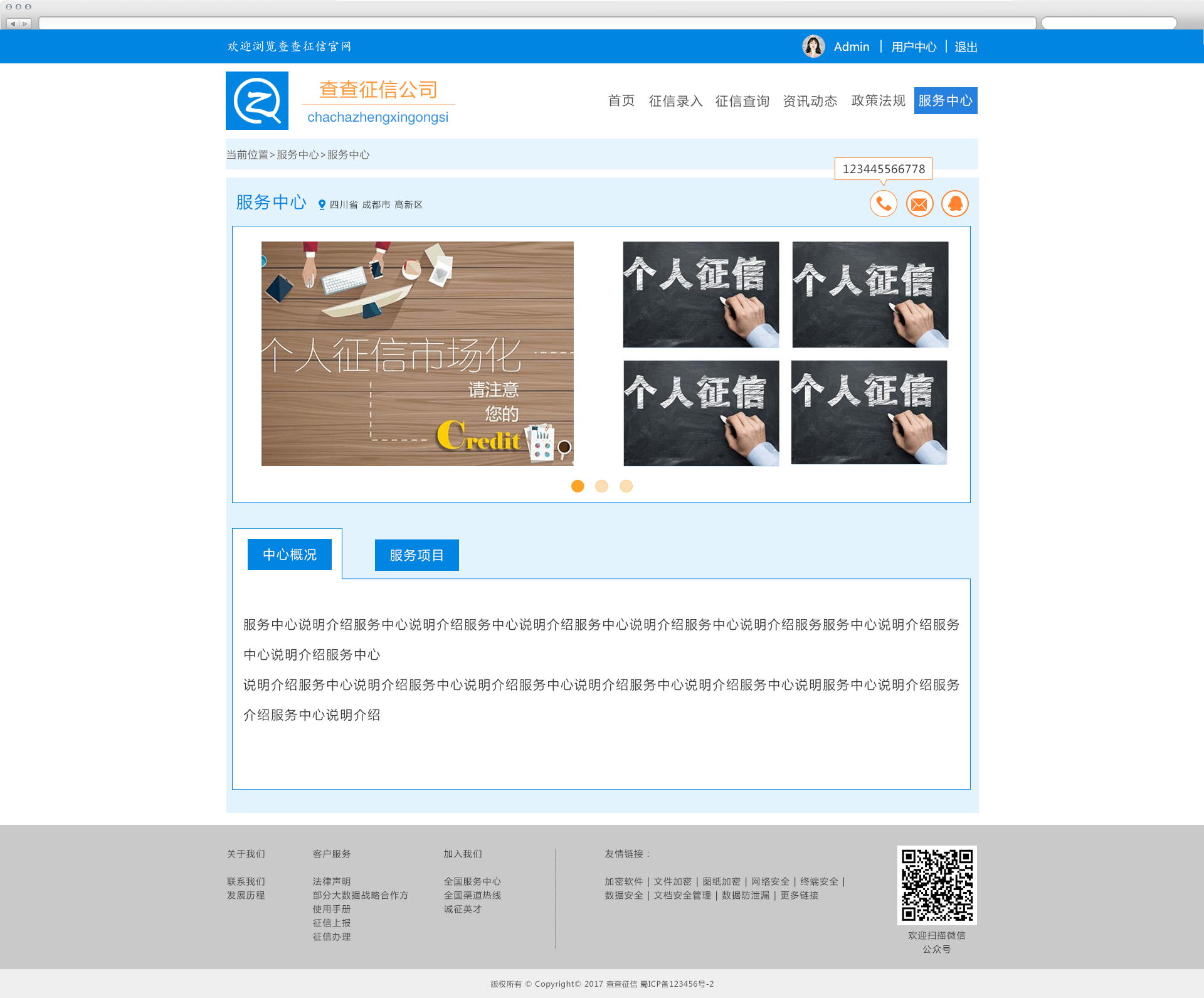Screen dimensions: 1204x998
Task: Click the browser back arrow
Action: 13,23
